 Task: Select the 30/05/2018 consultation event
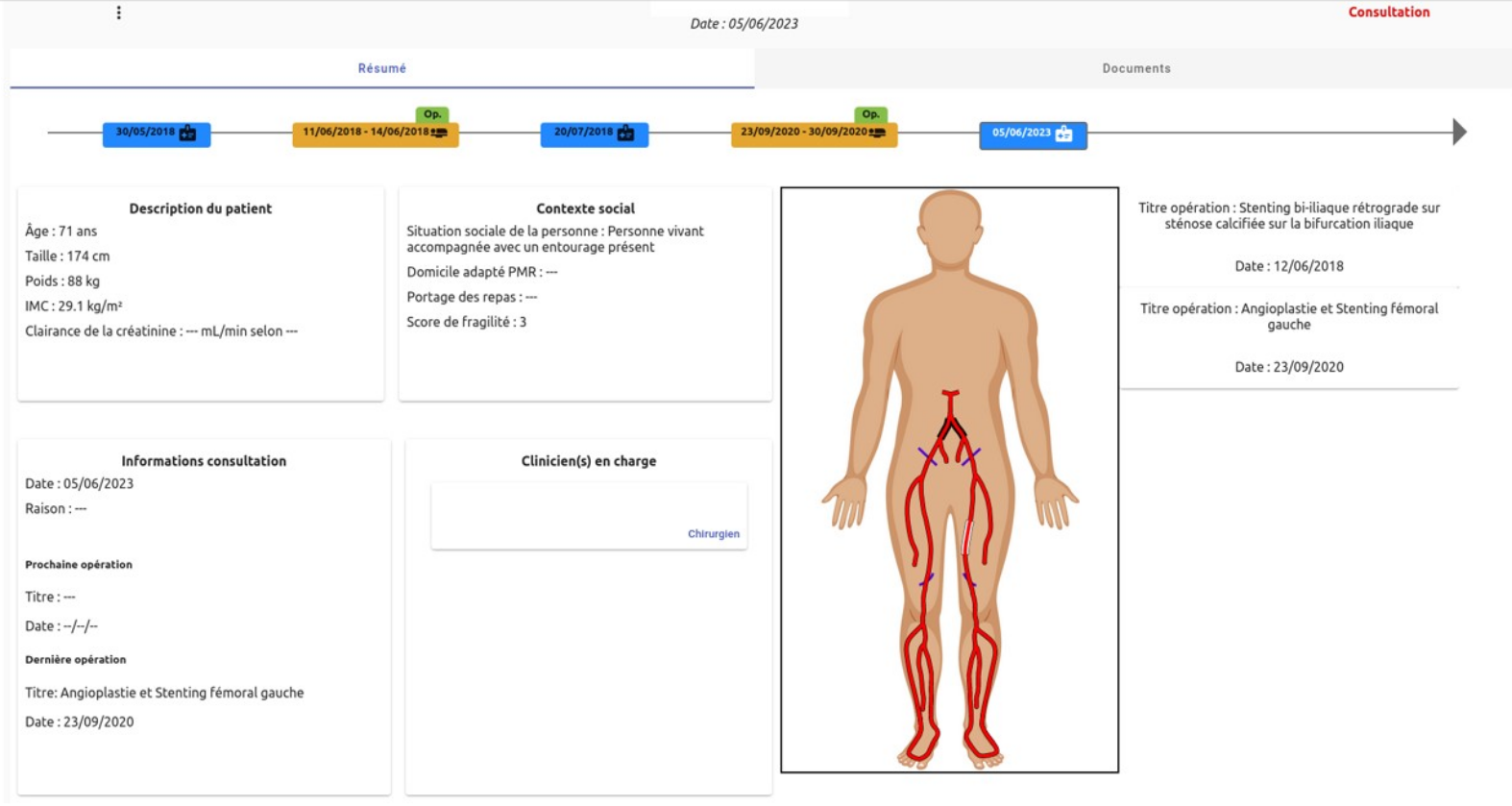tap(157, 134)
